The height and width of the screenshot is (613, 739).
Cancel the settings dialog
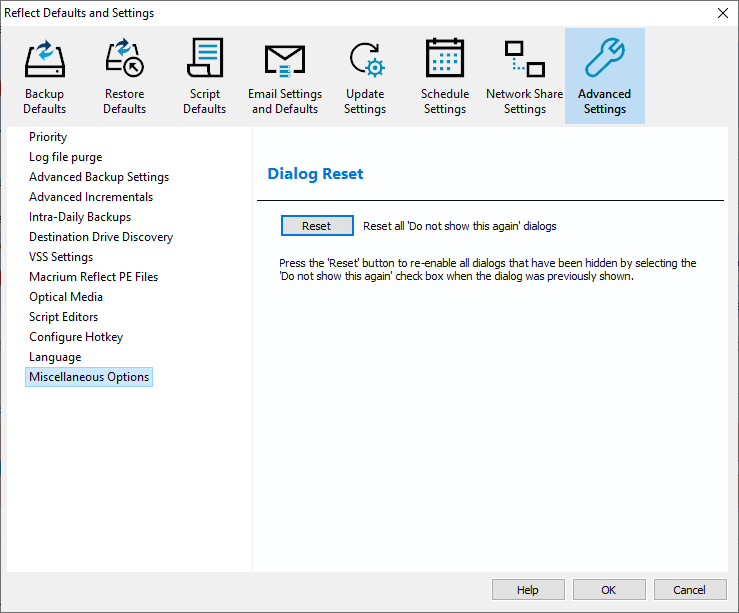click(689, 590)
